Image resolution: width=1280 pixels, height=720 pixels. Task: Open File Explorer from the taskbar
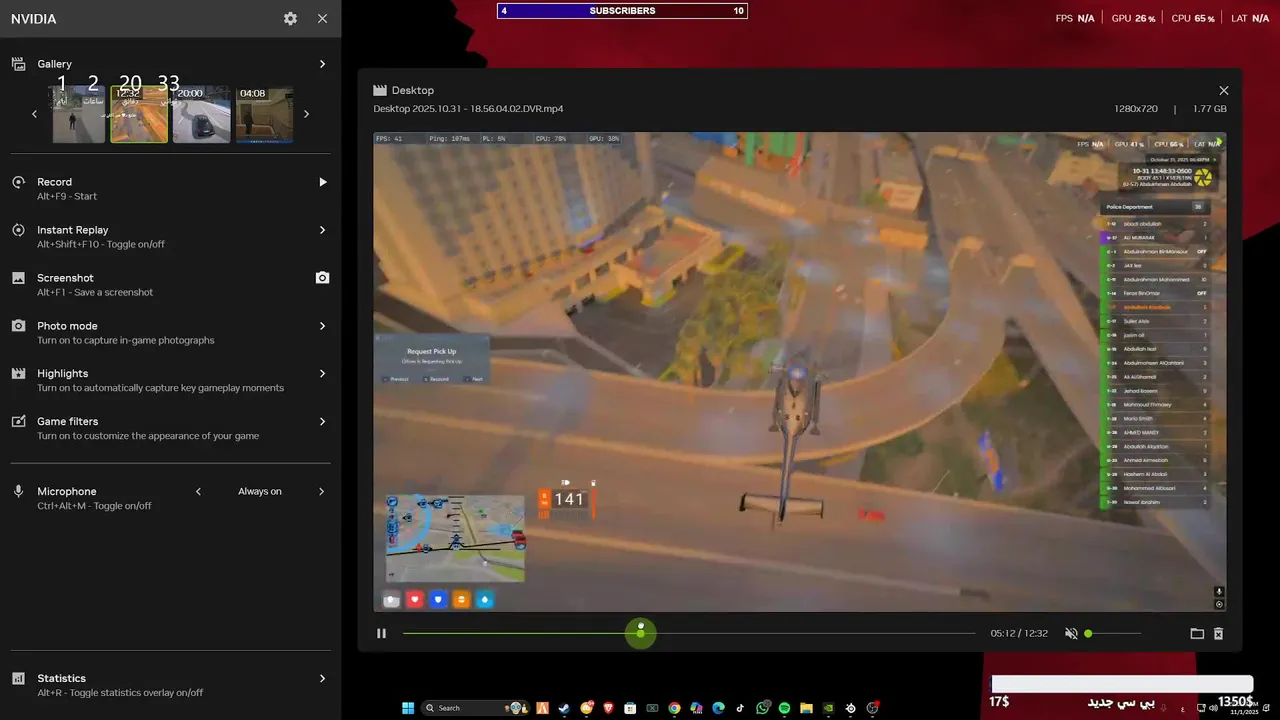tap(806, 708)
